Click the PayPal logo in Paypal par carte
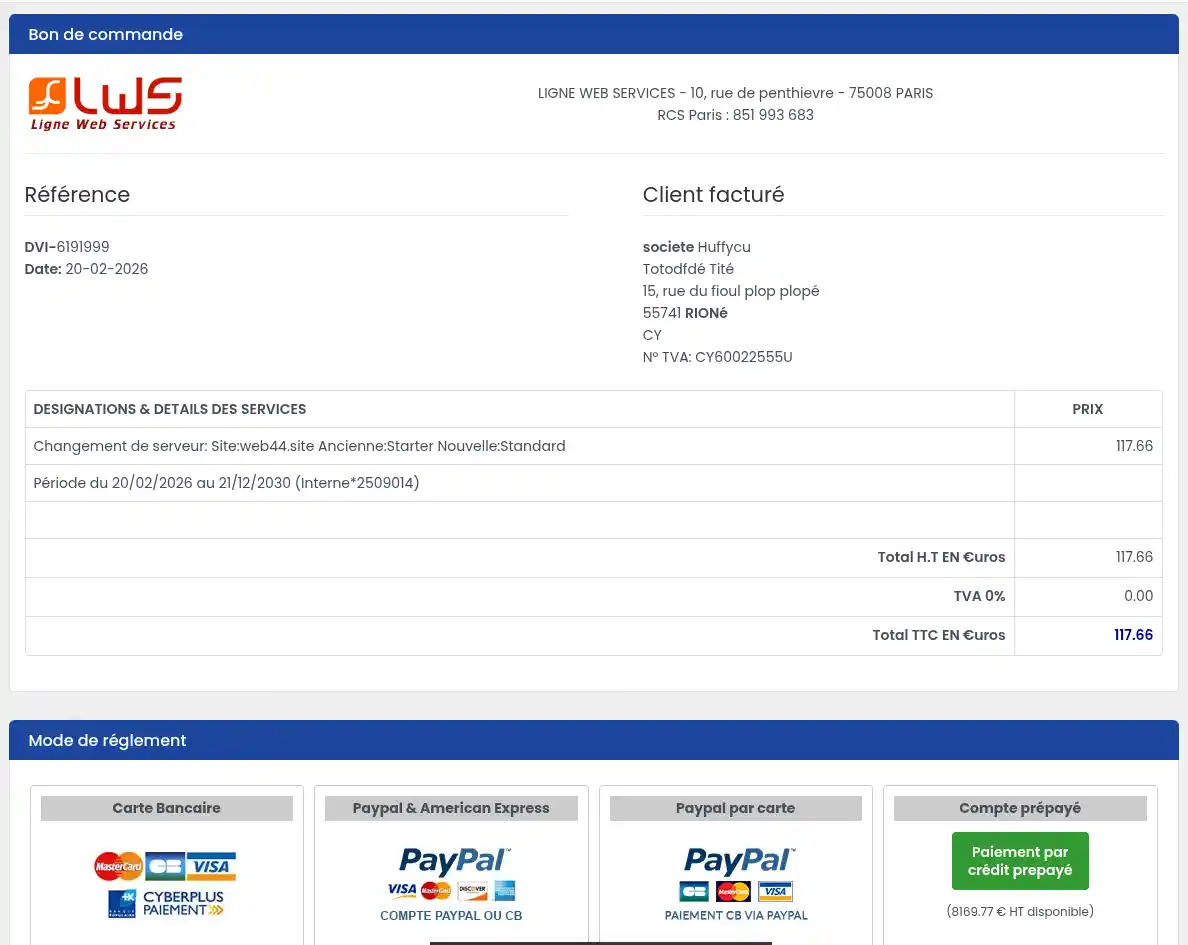Image resolution: width=1188 pixels, height=945 pixels. pyautogui.click(x=739, y=860)
